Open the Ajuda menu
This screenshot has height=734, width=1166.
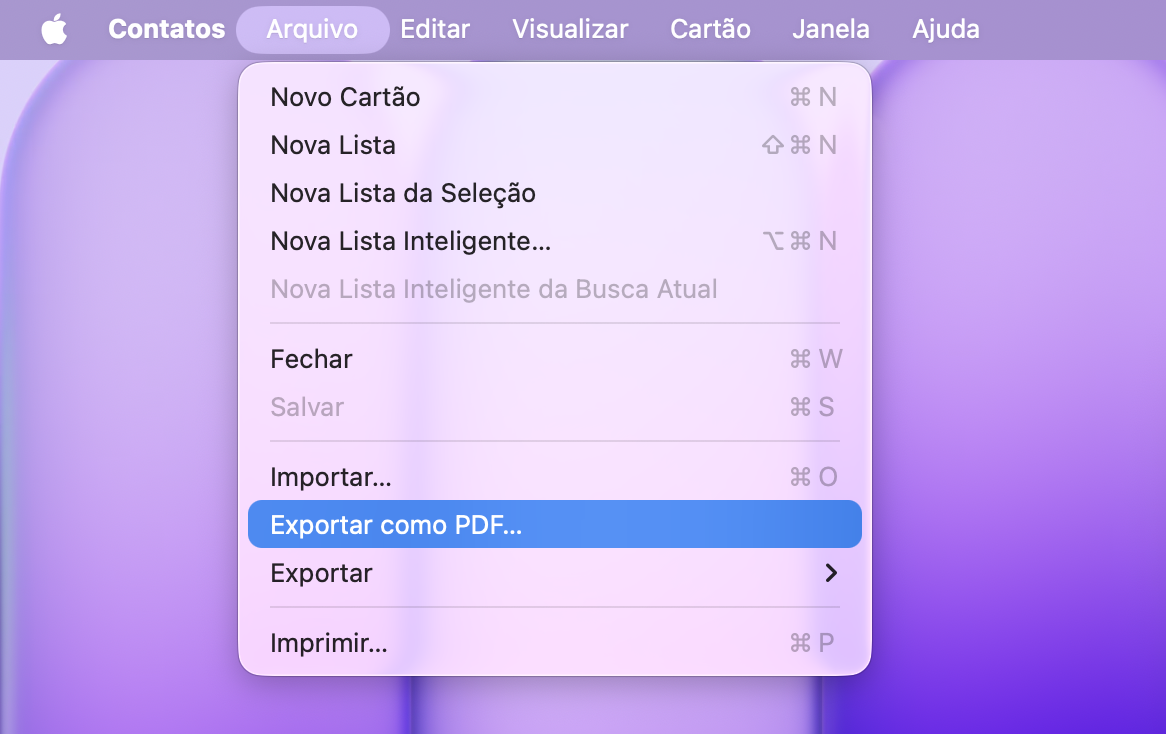coord(946,29)
